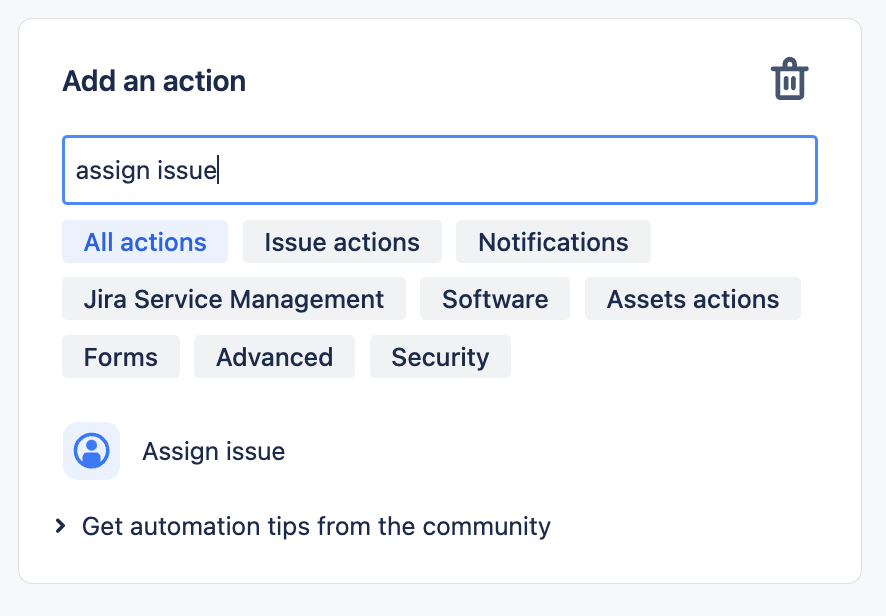Show Notifications actions only
This screenshot has width=886, height=616.
(x=553, y=242)
